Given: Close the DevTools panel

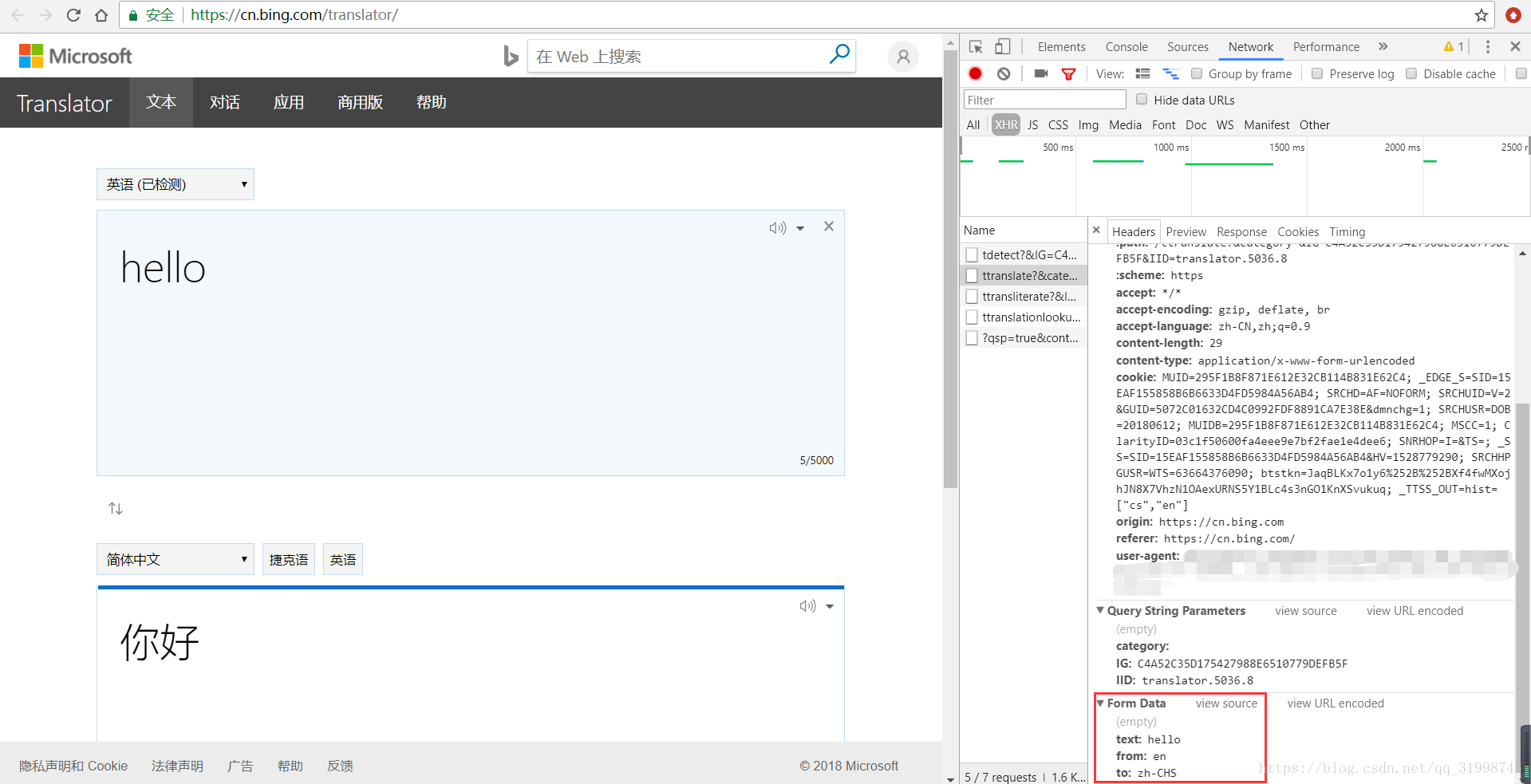Looking at the screenshot, I should coord(1515,47).
